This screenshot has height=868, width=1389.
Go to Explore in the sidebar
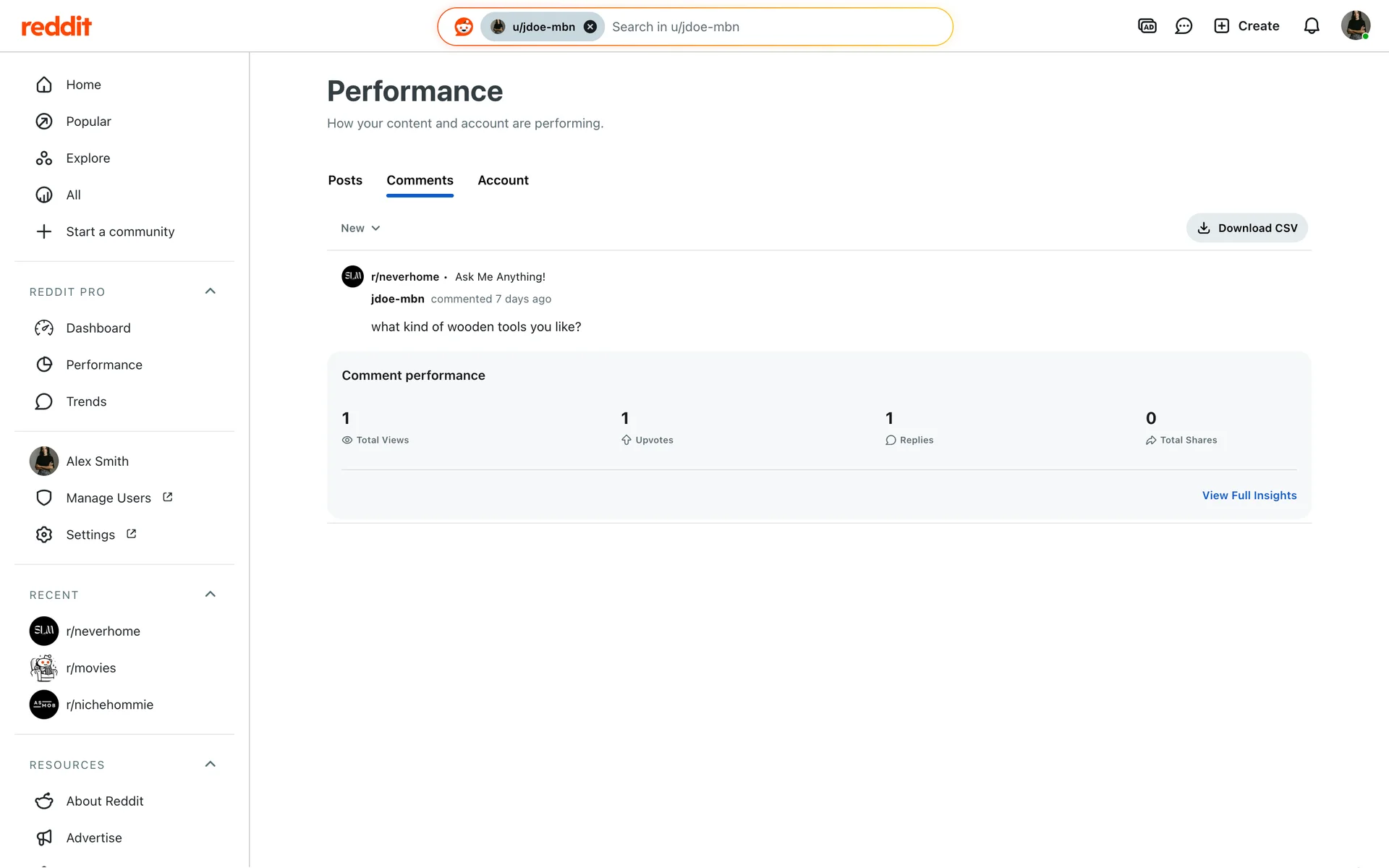(x=88, y=158)
